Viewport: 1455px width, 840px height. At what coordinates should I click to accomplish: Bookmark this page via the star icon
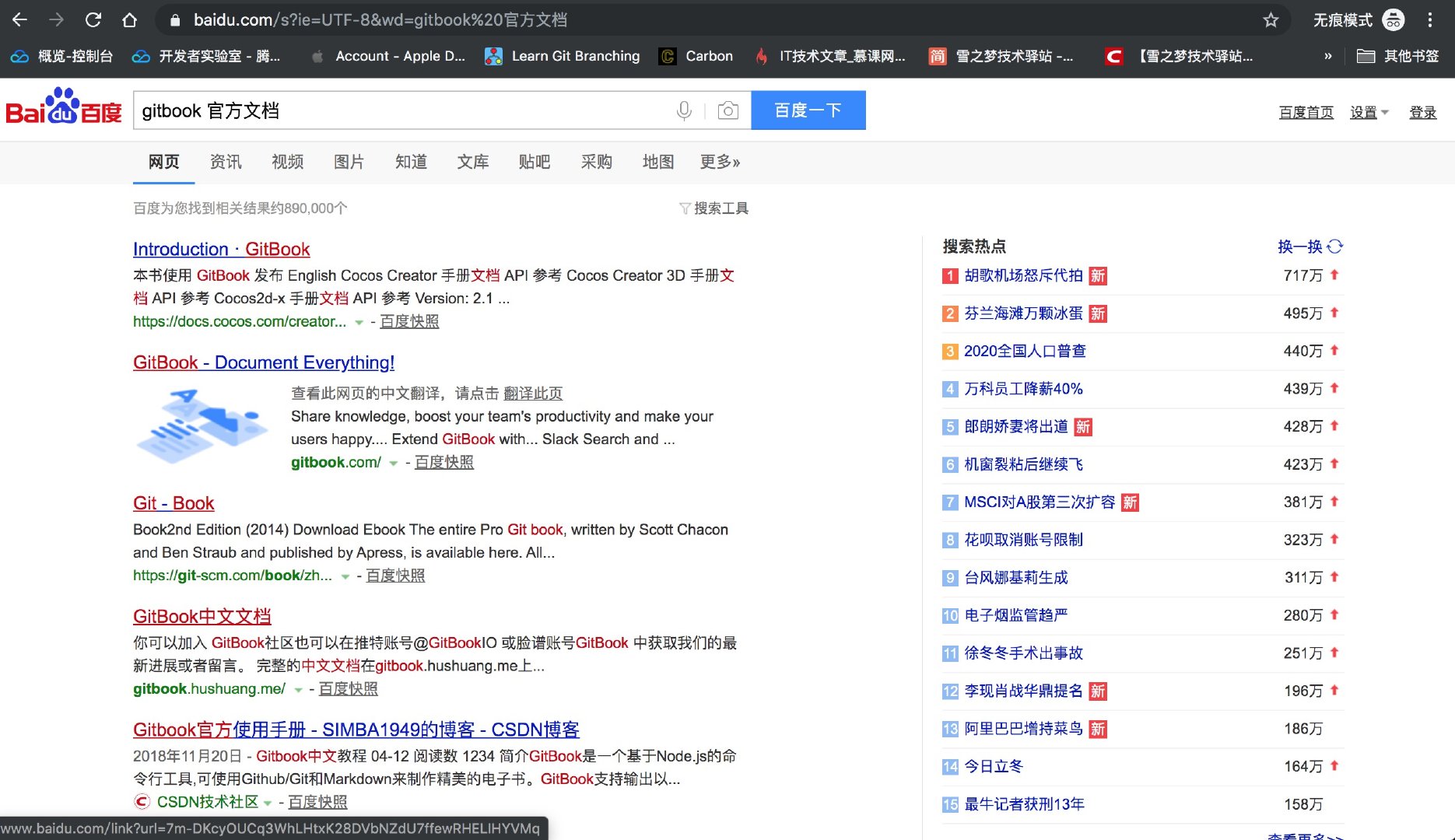(x=1270, y=19)
